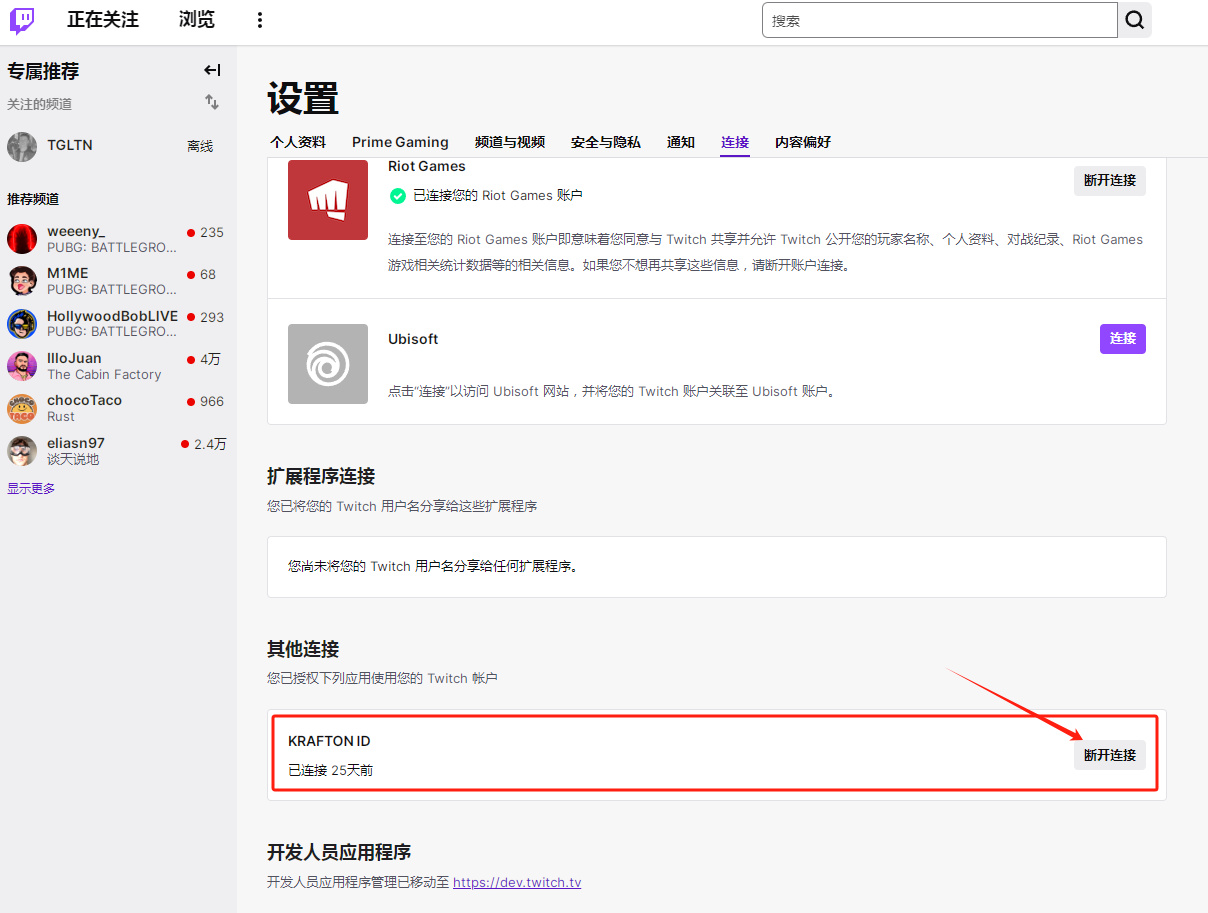Image resolution: width=1208 pixels, height=913 pixels.
Task: Click the 扩展程序连接 heading
Action: [321, 476]
